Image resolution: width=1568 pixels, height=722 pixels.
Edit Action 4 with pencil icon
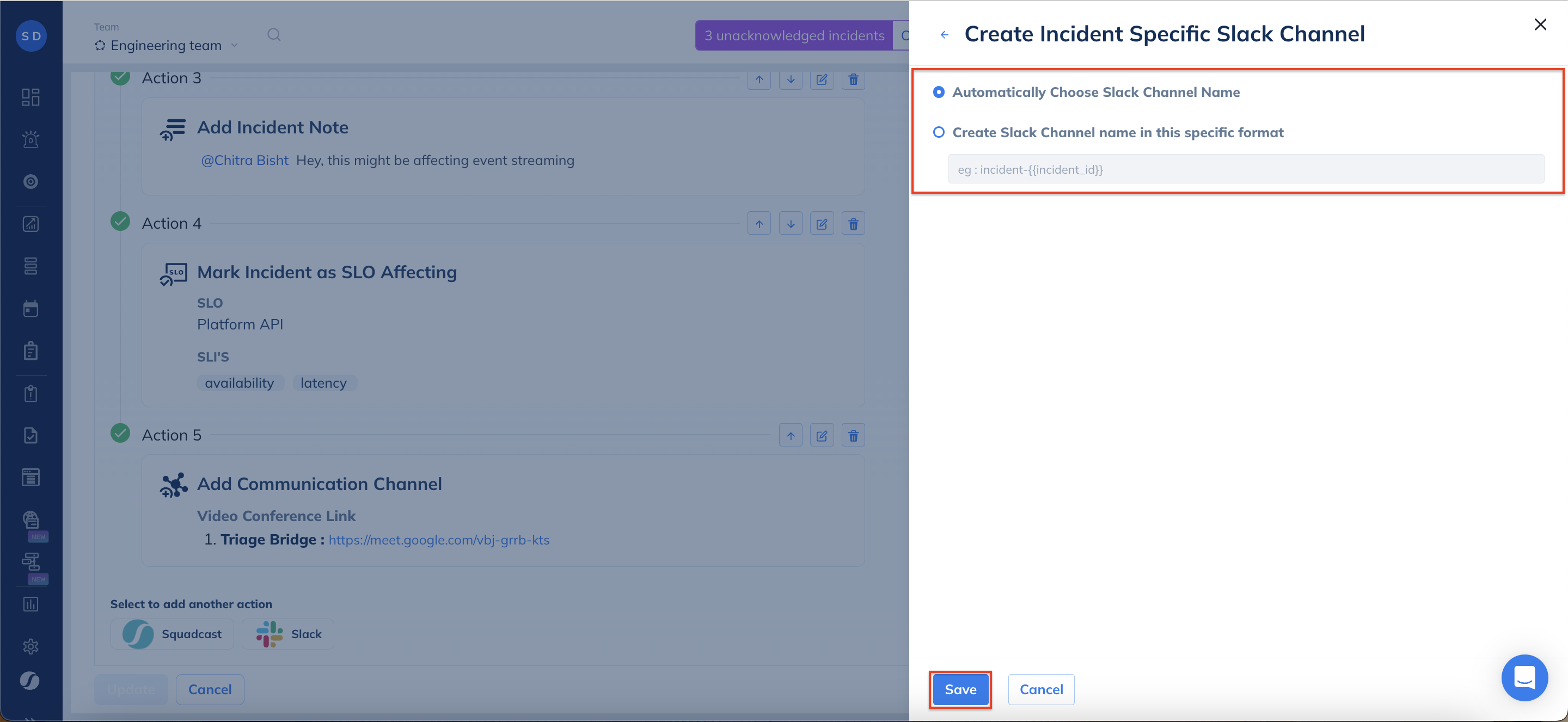click(x=821, y=224)
